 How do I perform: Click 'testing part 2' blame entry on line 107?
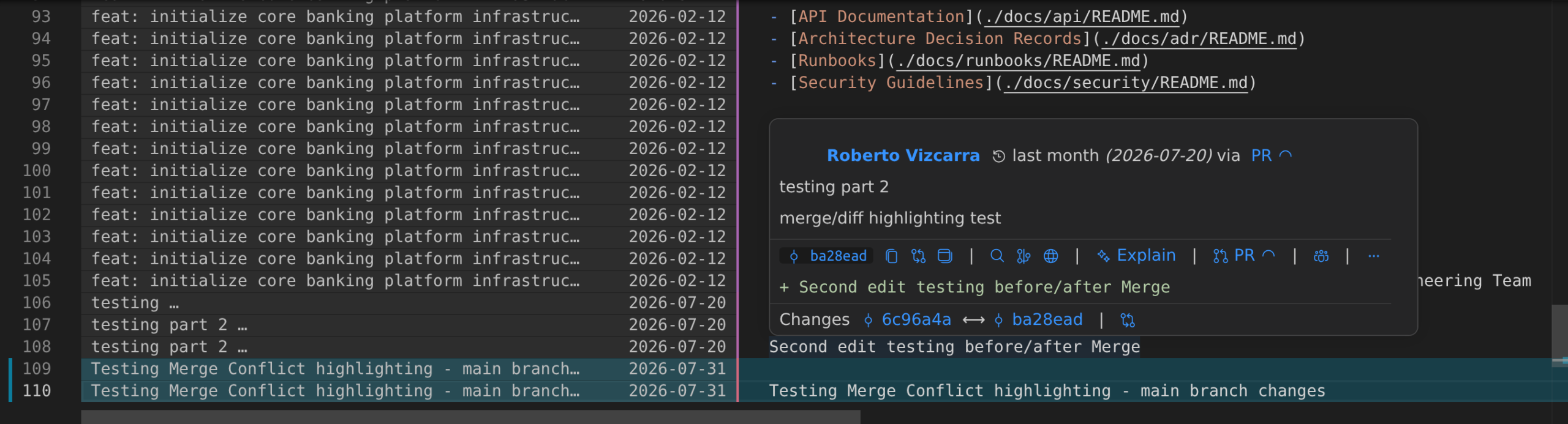[409, 325]
